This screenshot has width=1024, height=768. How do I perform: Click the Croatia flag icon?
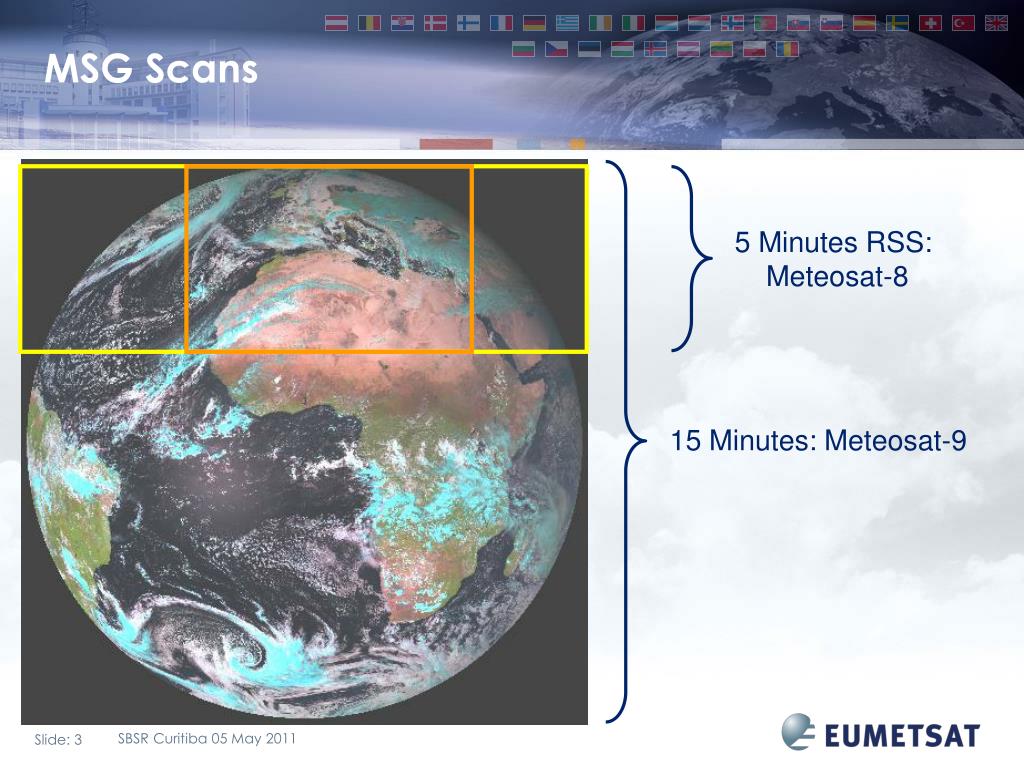click(402, 24)
